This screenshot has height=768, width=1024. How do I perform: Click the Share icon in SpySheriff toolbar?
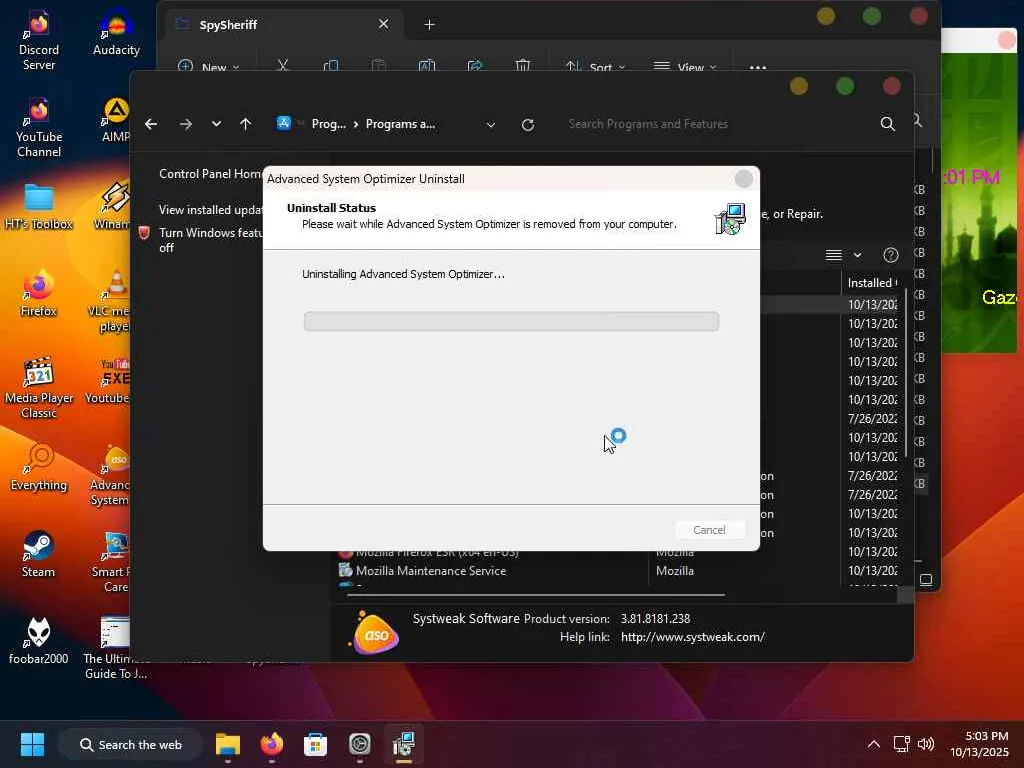click(475, 66)
